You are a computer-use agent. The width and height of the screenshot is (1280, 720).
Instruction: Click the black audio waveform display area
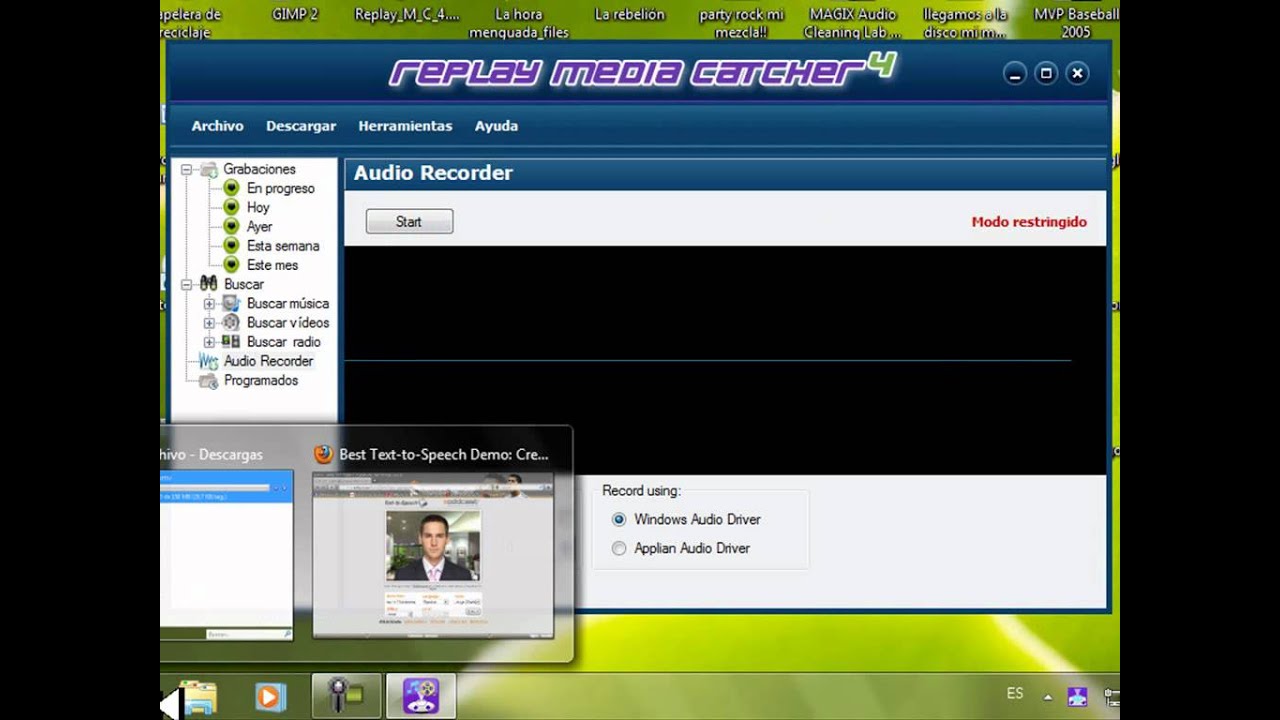[725, 360]
